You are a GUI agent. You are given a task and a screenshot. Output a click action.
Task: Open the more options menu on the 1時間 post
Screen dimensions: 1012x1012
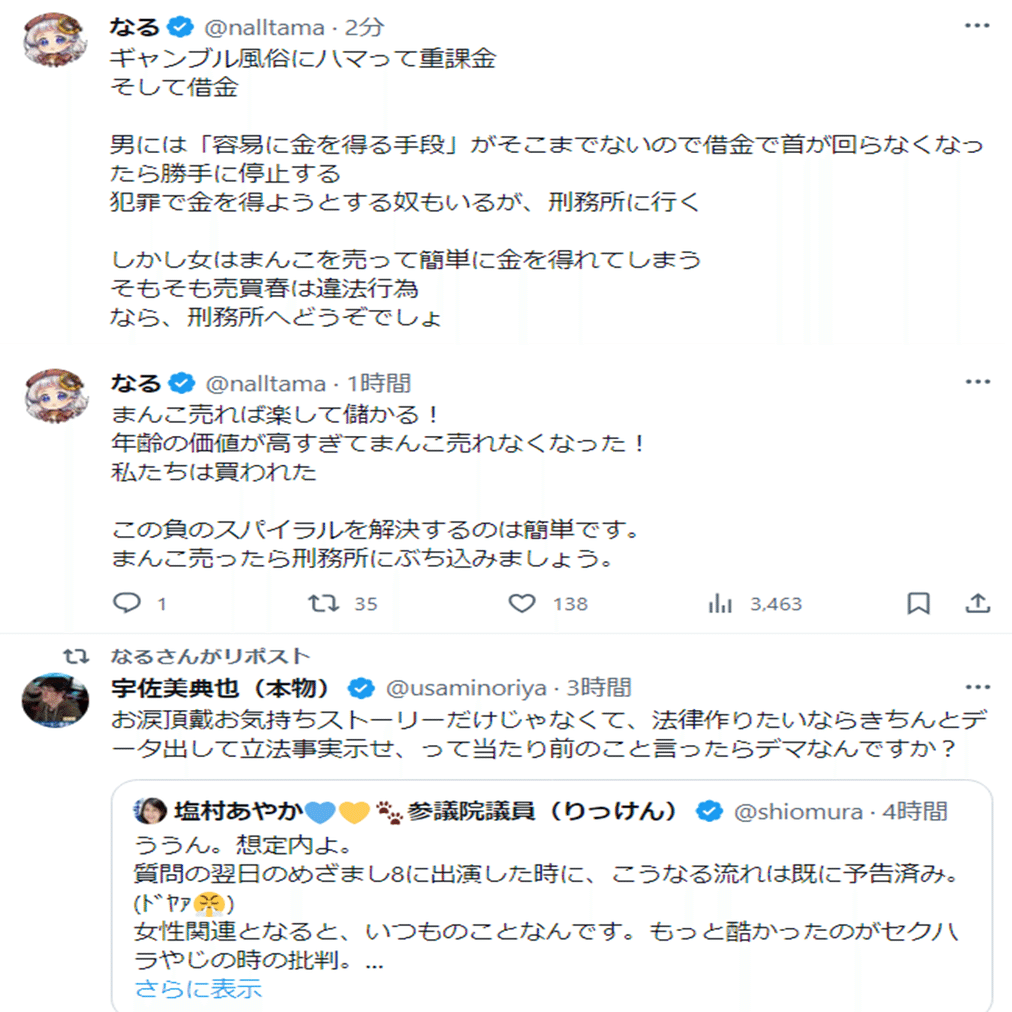(x=977, y=383)
